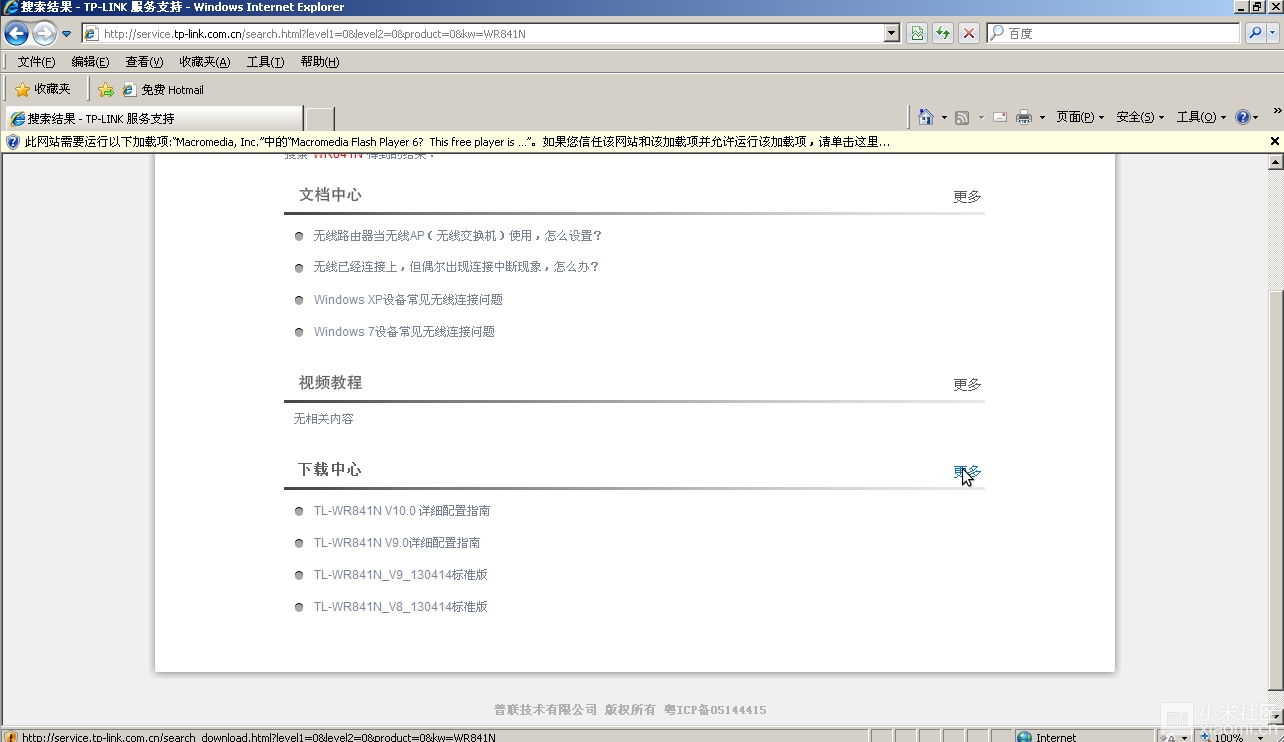The height and width of the screenshot is (742, 1284).
Task: Close the information bar with X
Action: coord(1275,142)
